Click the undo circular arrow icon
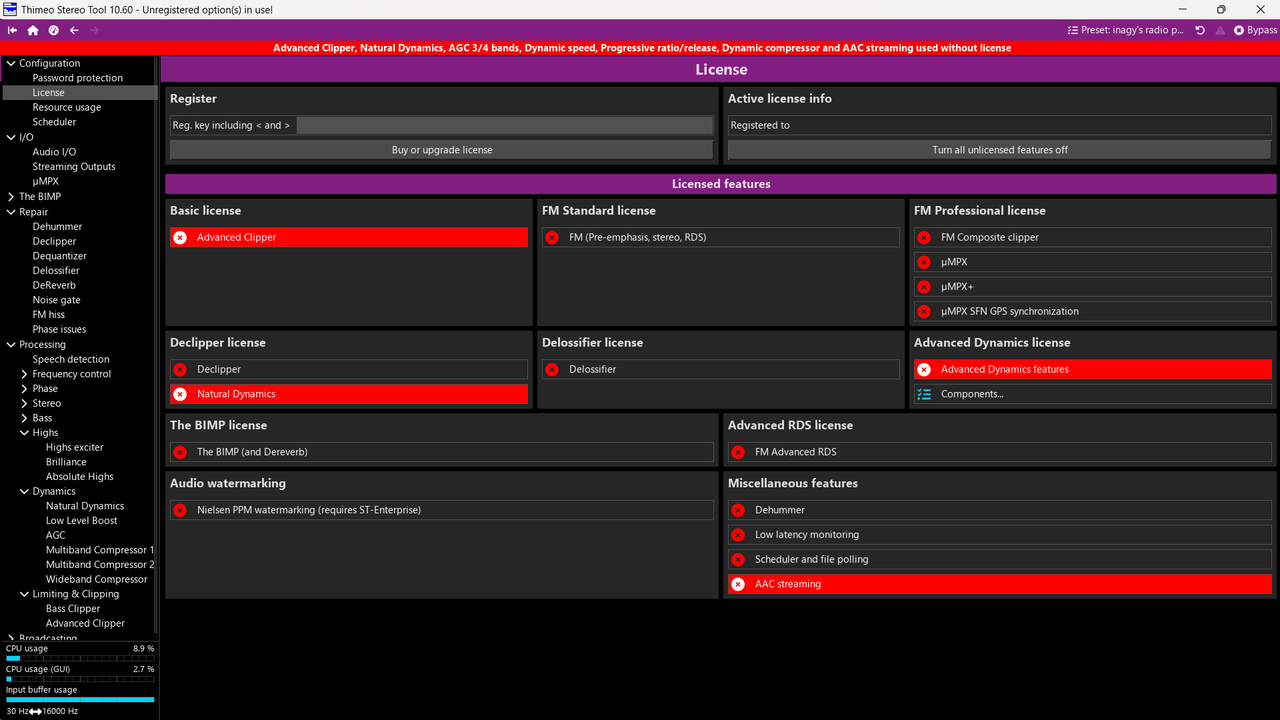Image resolution: width=1280 pixels, height=720 pixels. pyautogui.click(x=1200, y=30)
